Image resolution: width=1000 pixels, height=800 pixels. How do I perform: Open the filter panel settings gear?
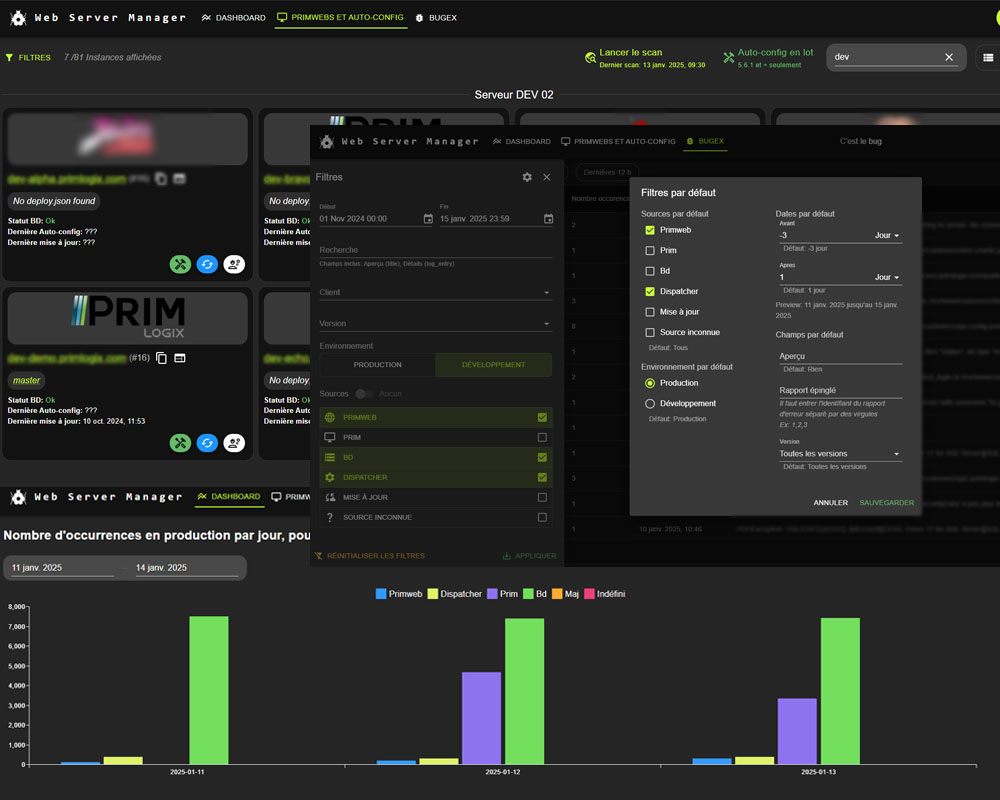click(527, 177)
